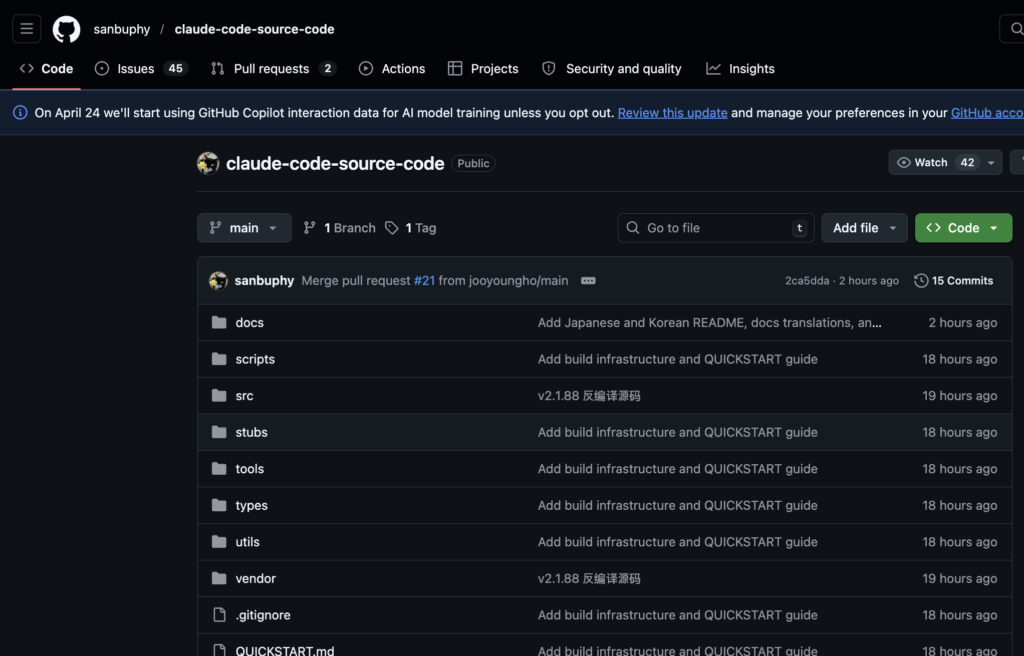Click the #21 pull request link
Viewport: 1024px width, 656px height.
click(424, 280)
